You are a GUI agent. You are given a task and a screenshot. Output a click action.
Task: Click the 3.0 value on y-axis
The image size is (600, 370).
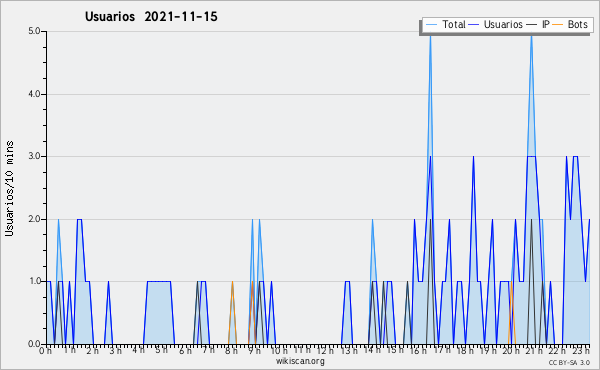click(34, 156)
